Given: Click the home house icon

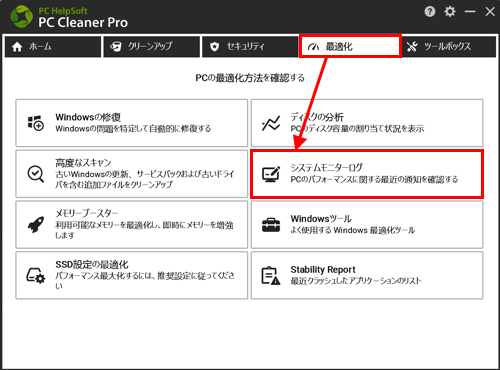Looking at the screenshot, I should click(x=17, y=47).
